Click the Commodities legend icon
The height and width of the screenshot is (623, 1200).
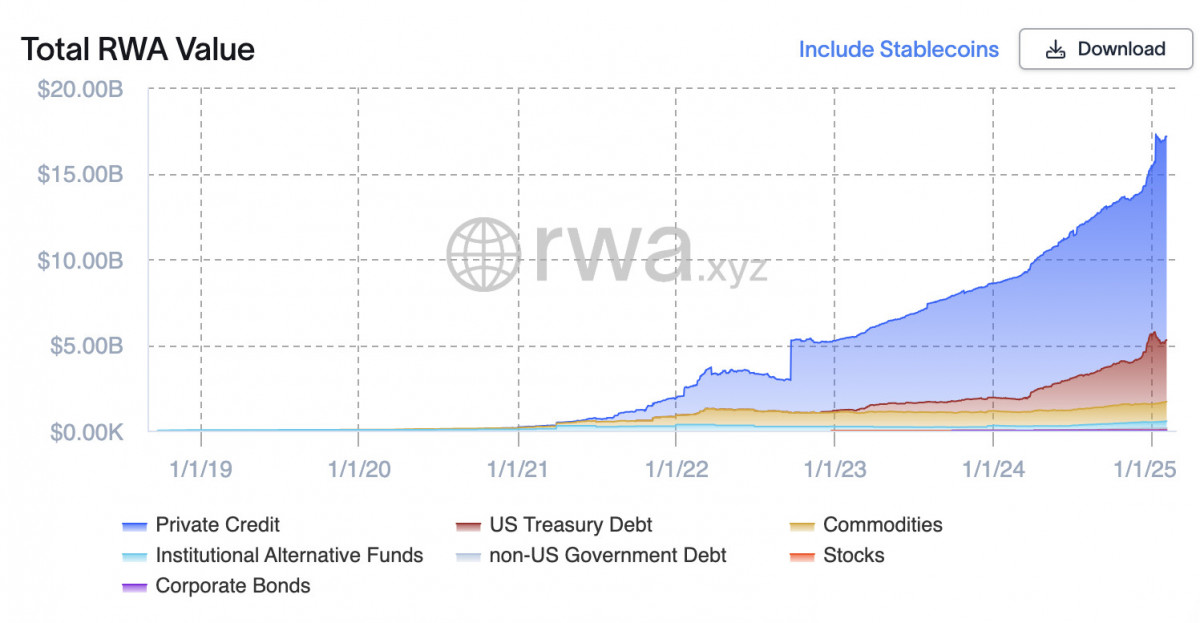click(802, 525)
